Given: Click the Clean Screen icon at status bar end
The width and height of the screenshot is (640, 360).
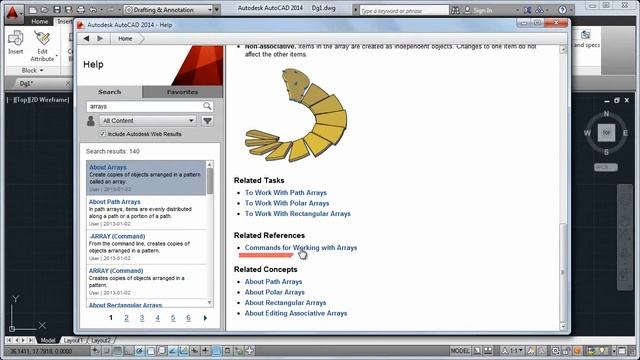Looking at the screenshot, I should [622, 351].
